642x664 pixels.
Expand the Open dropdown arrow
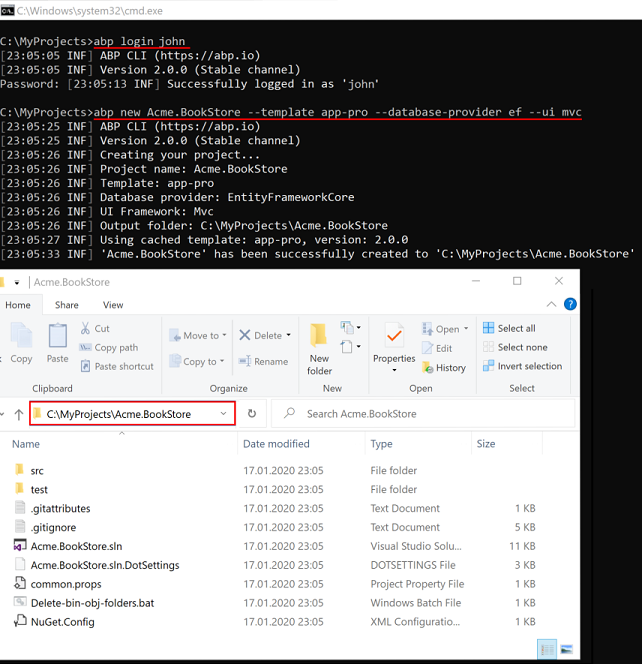point(466,329)
